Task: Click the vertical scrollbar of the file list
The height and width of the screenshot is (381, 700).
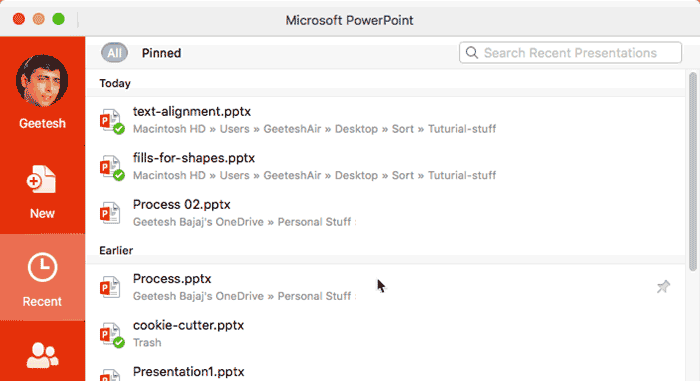Action: (x=692, y=172)
